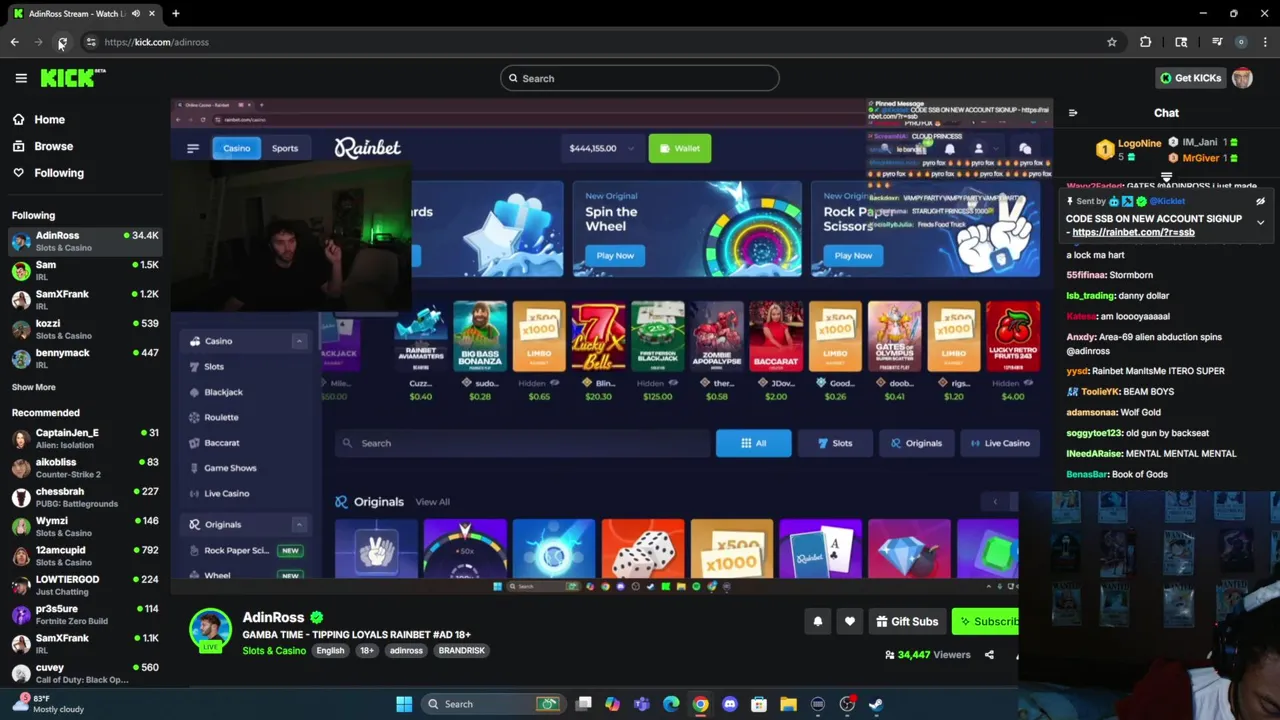The height and width of the screenshot is (720, 1280).
Task: Go back in the browser
Action: point(14,42)
